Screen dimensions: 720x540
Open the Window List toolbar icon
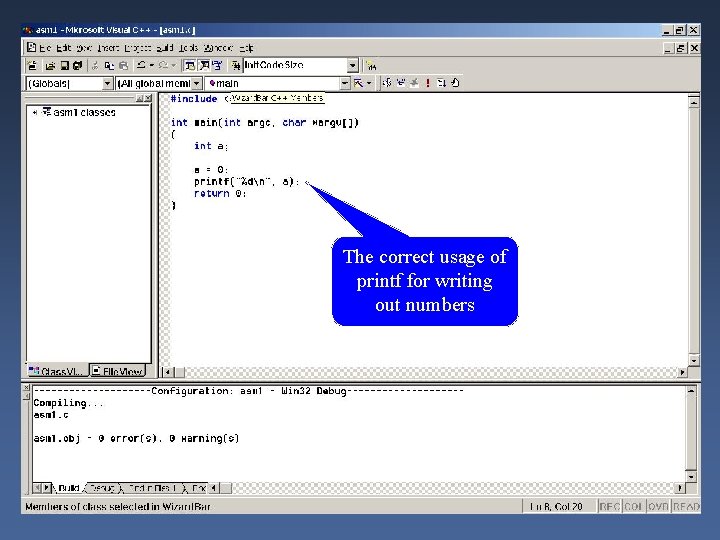click(217, 66)
